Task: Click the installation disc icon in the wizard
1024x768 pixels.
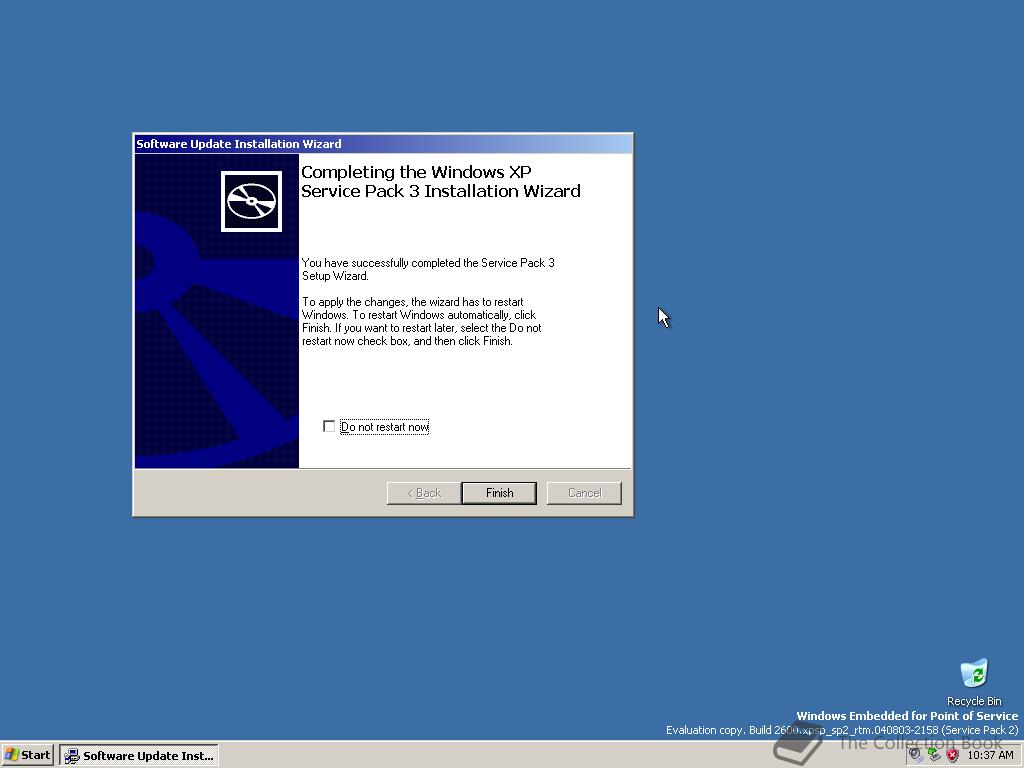Action: (x=251, y=200)
